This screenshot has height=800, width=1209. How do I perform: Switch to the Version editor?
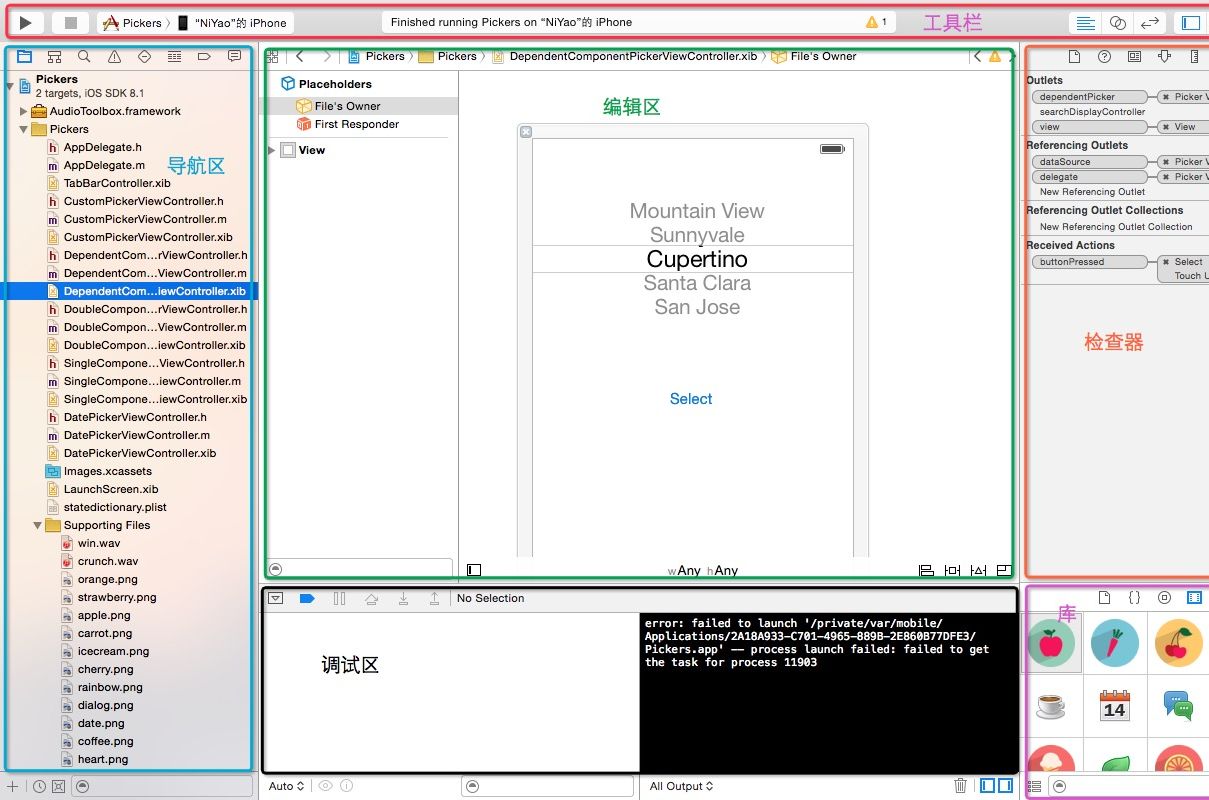click(1150, 22)
